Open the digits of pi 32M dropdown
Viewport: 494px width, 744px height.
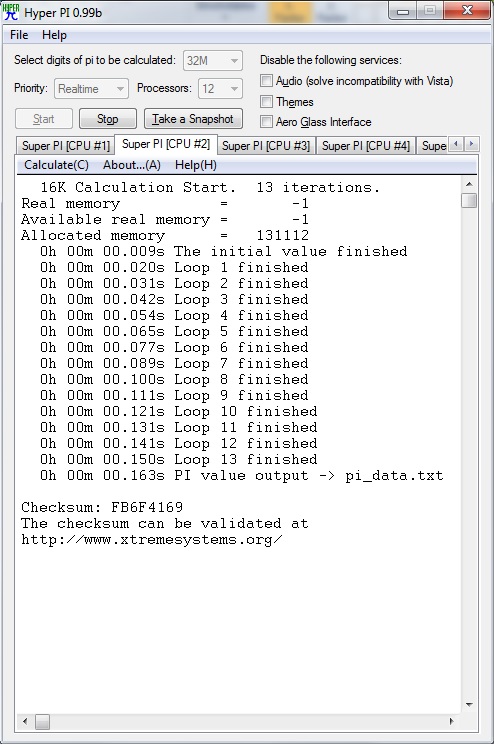click(213, 61)
